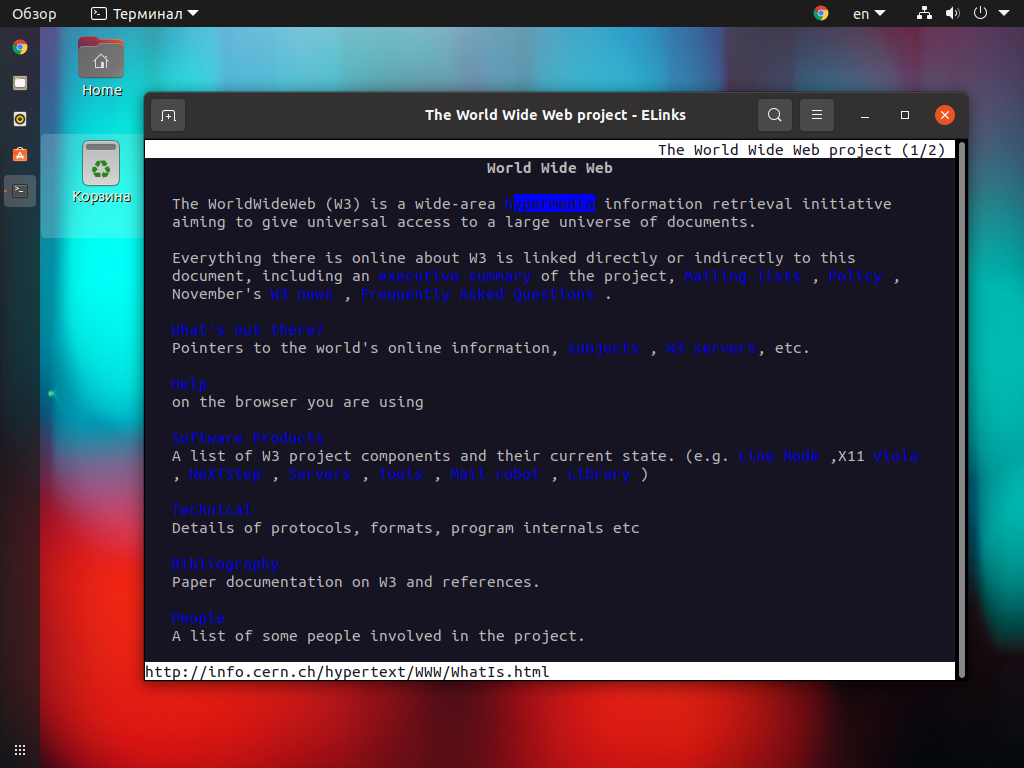
Task: Open the Technical link
Action: coord(212,510)
